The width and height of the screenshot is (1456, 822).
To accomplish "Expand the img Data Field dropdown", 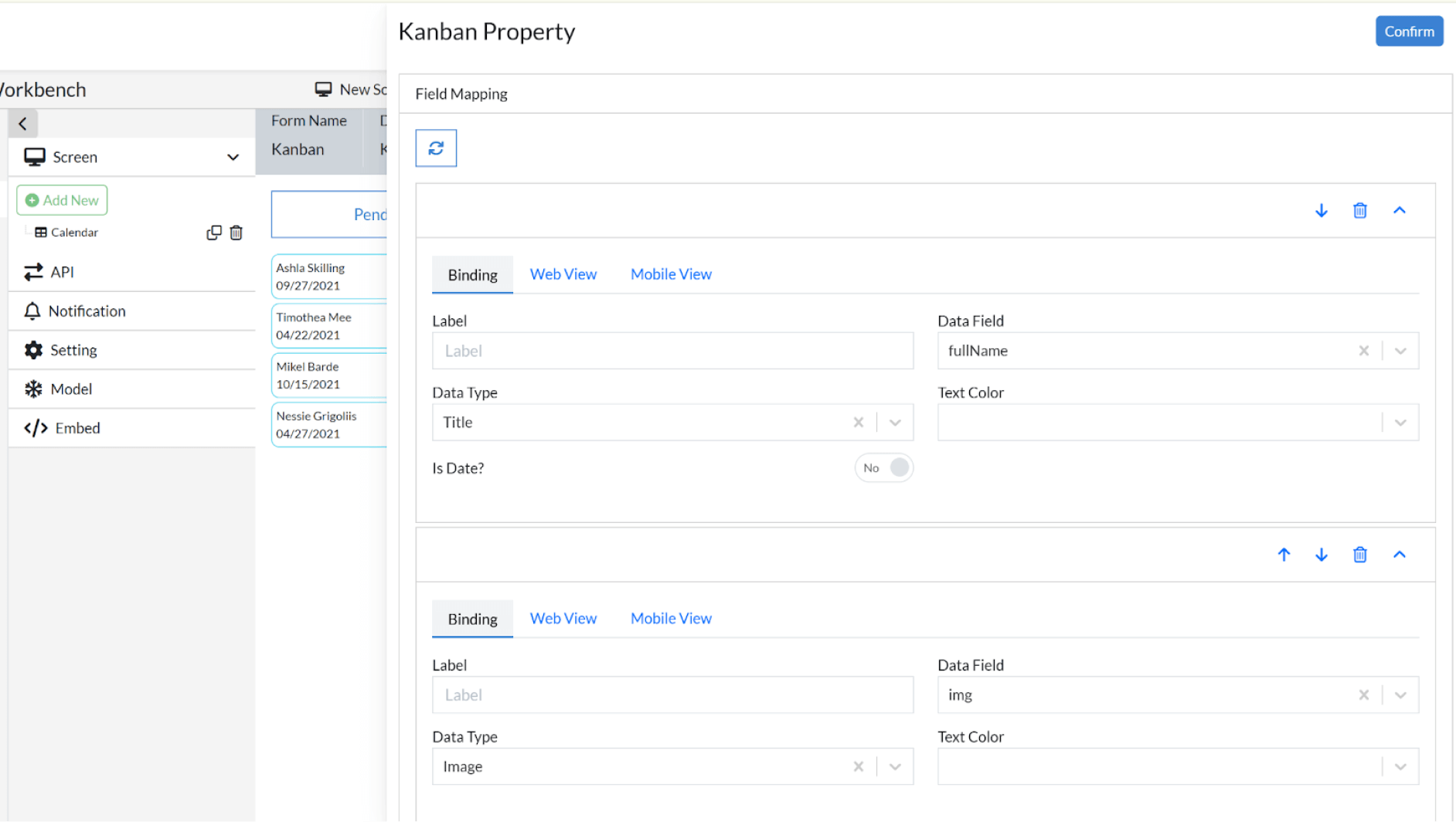I will tap(1400, 695).
